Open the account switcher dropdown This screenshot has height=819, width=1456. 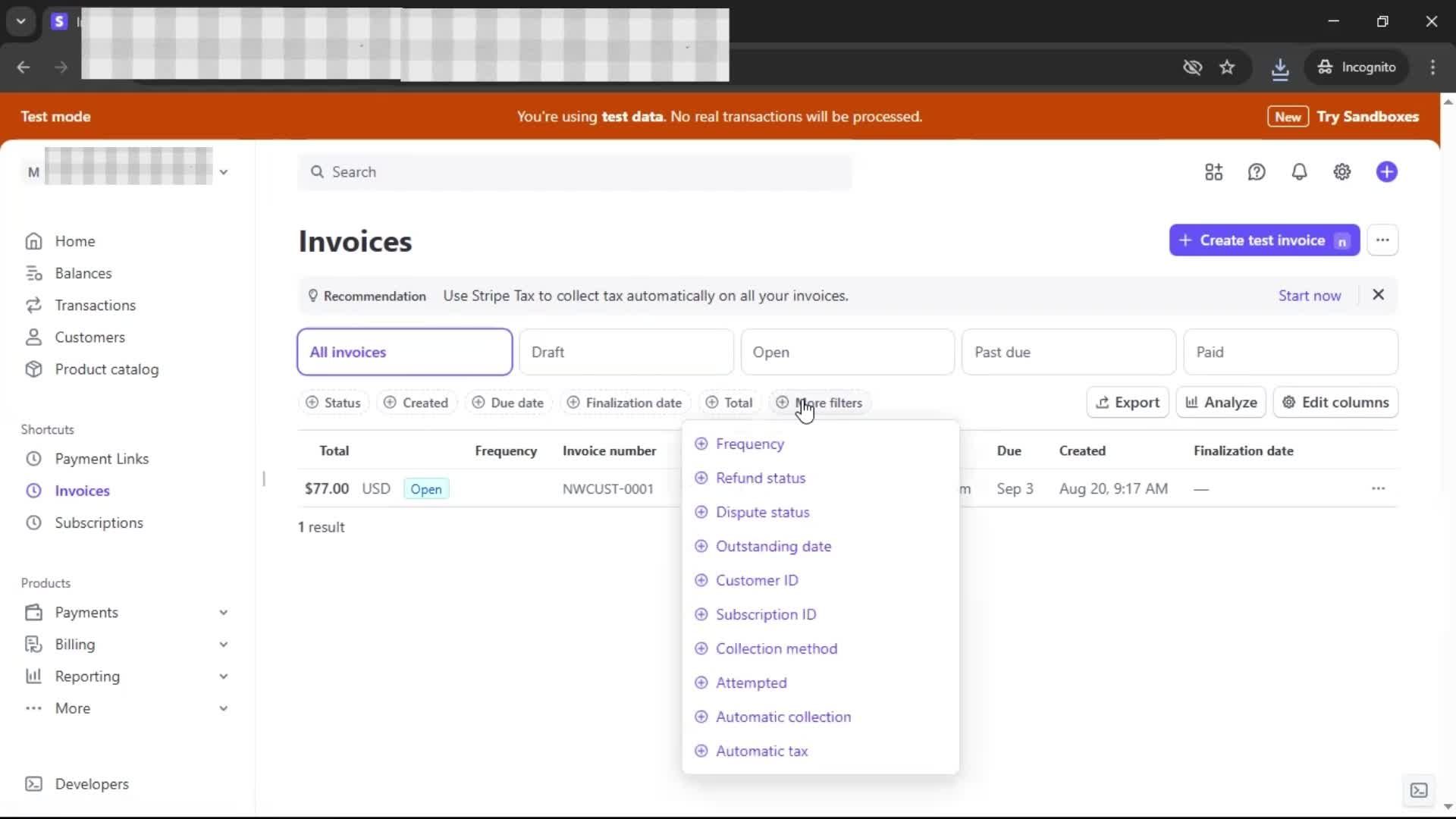(223, 172)
